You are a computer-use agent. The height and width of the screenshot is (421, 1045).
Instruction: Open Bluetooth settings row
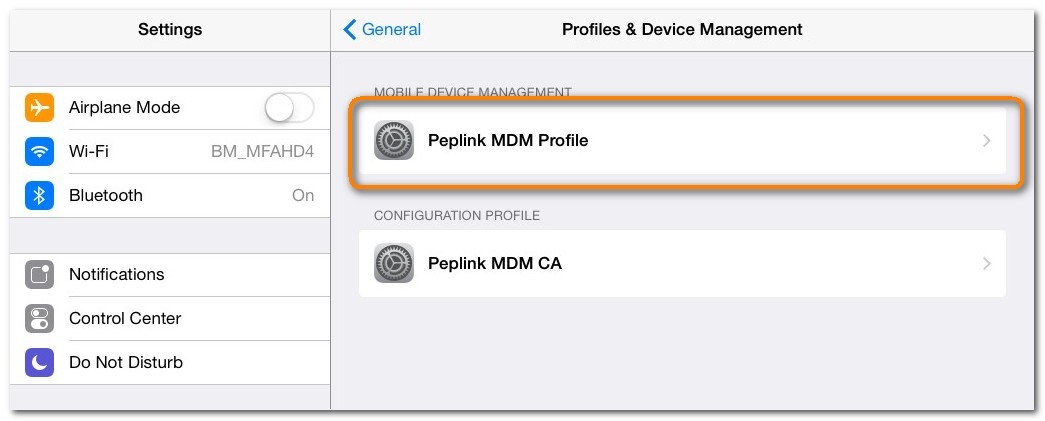(170, 196)
